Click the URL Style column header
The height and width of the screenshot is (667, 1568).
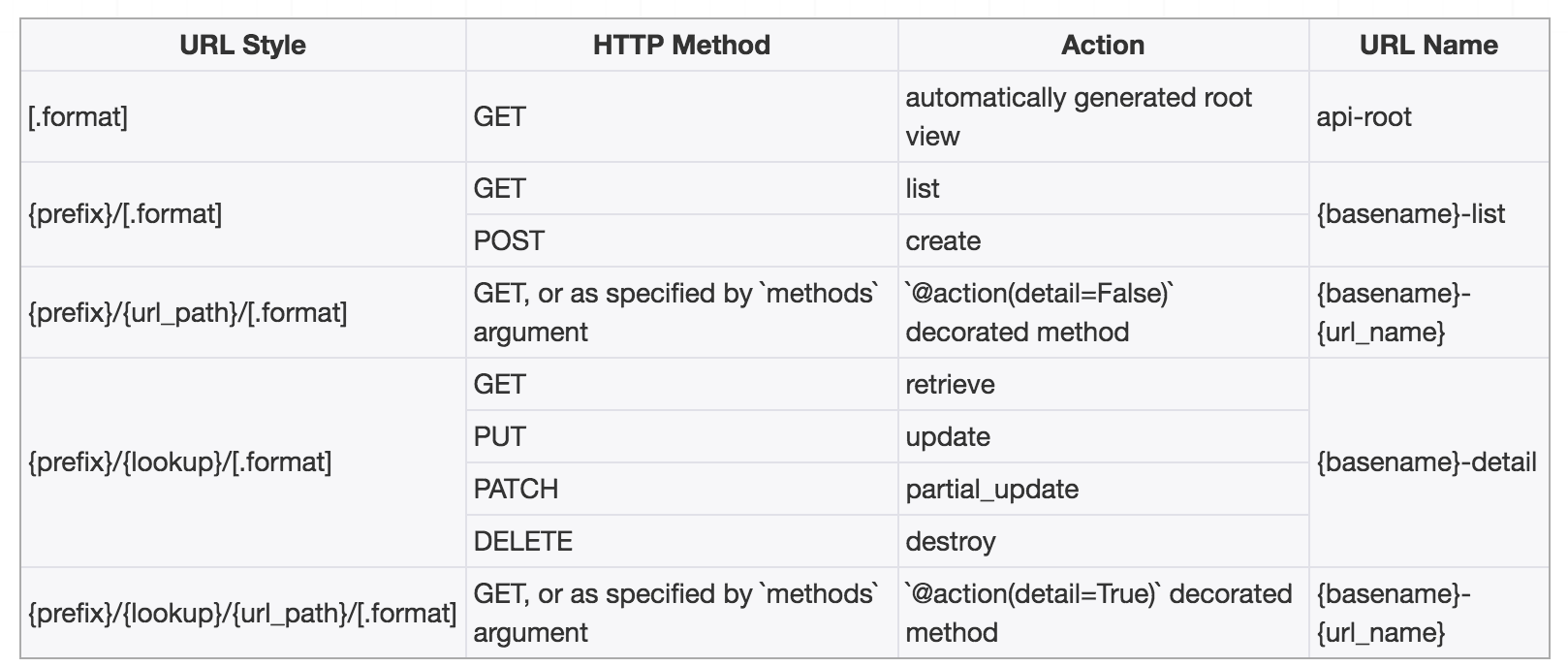tap(242, 46)
